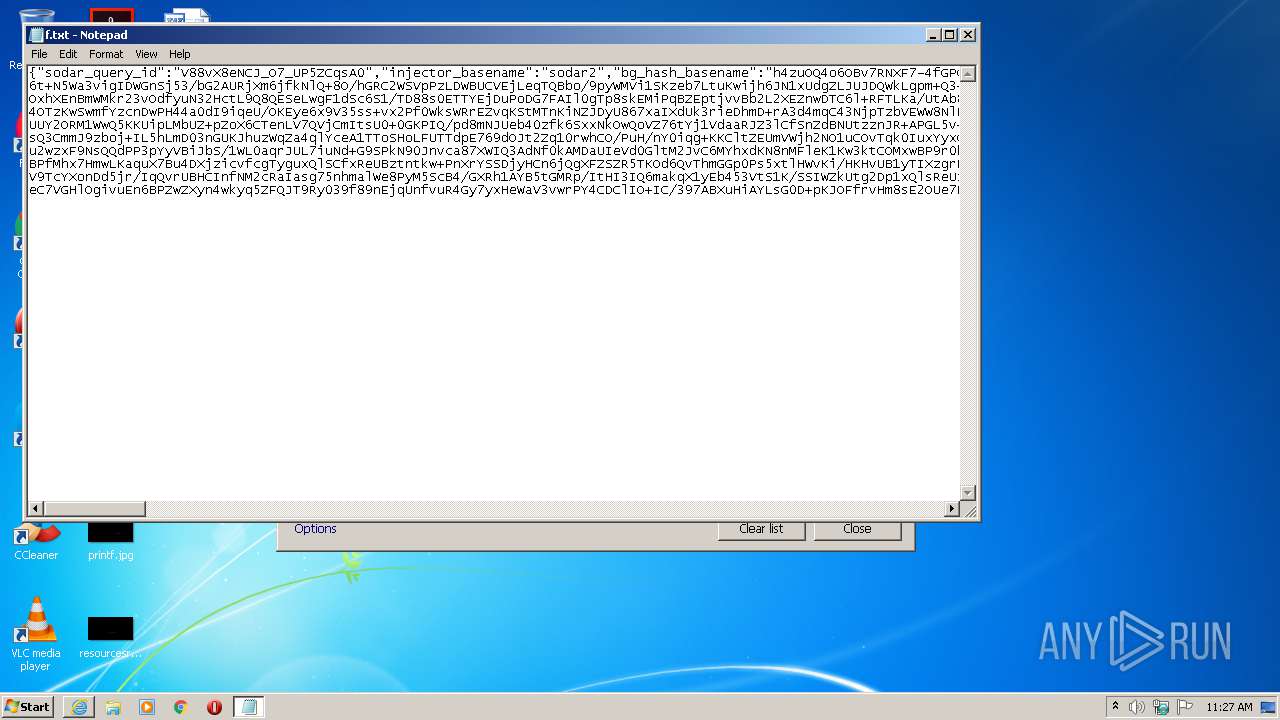This screenshot has width=1280, height=720.
Task: Maximize the Notepad window
Action: [950, 34]
